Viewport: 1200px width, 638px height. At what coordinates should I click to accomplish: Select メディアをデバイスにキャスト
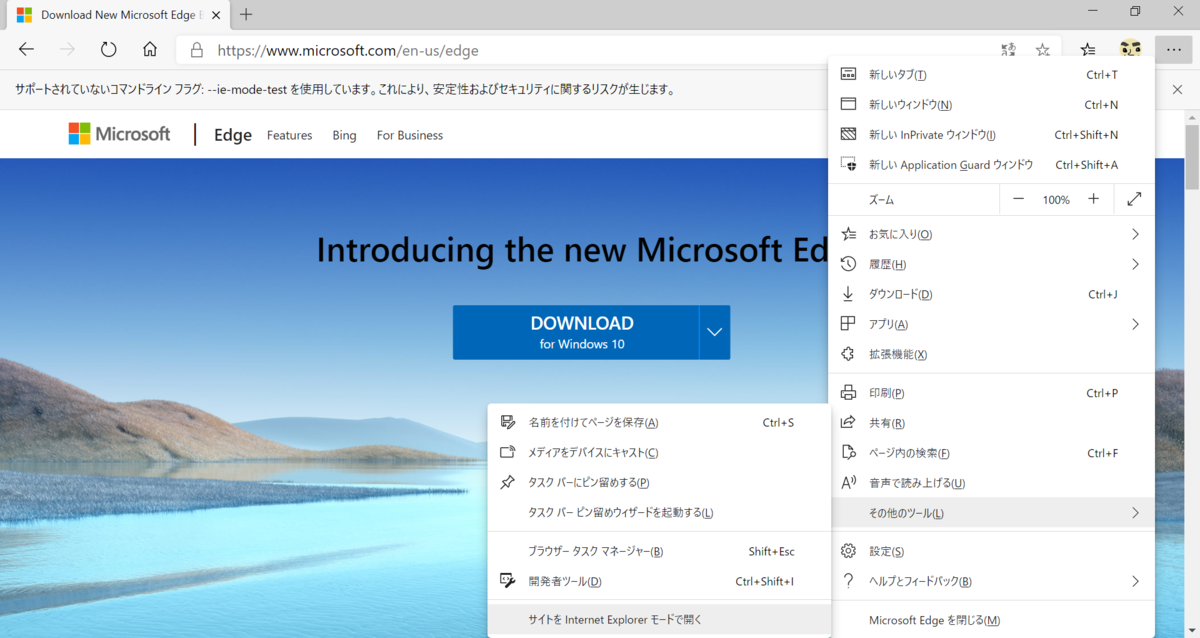coord(659,452)
